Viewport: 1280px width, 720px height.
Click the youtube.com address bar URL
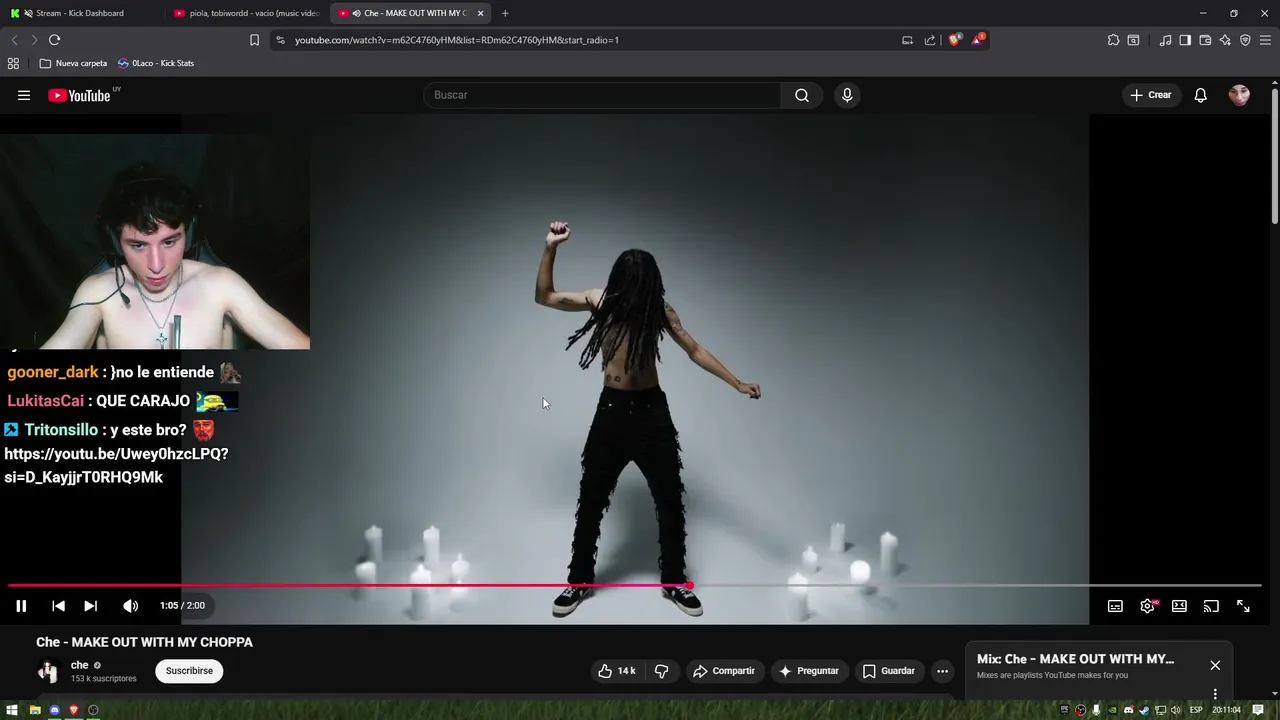457,40
